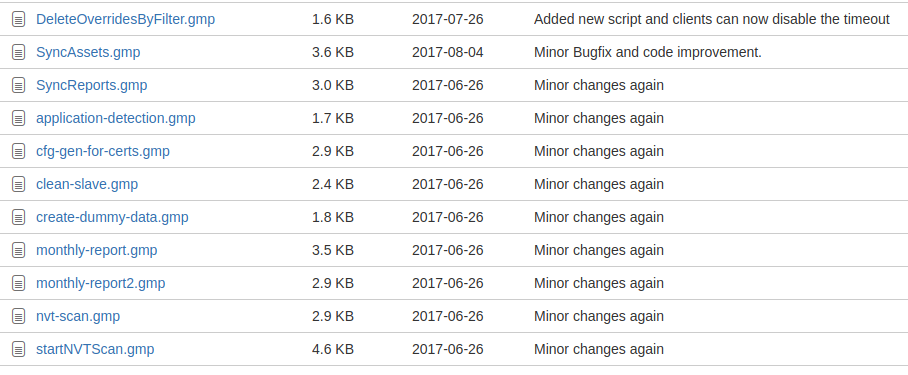Open nvt-scan.gmp file link
This screenshot has width=908, height=375.
[x=78, y=316]
